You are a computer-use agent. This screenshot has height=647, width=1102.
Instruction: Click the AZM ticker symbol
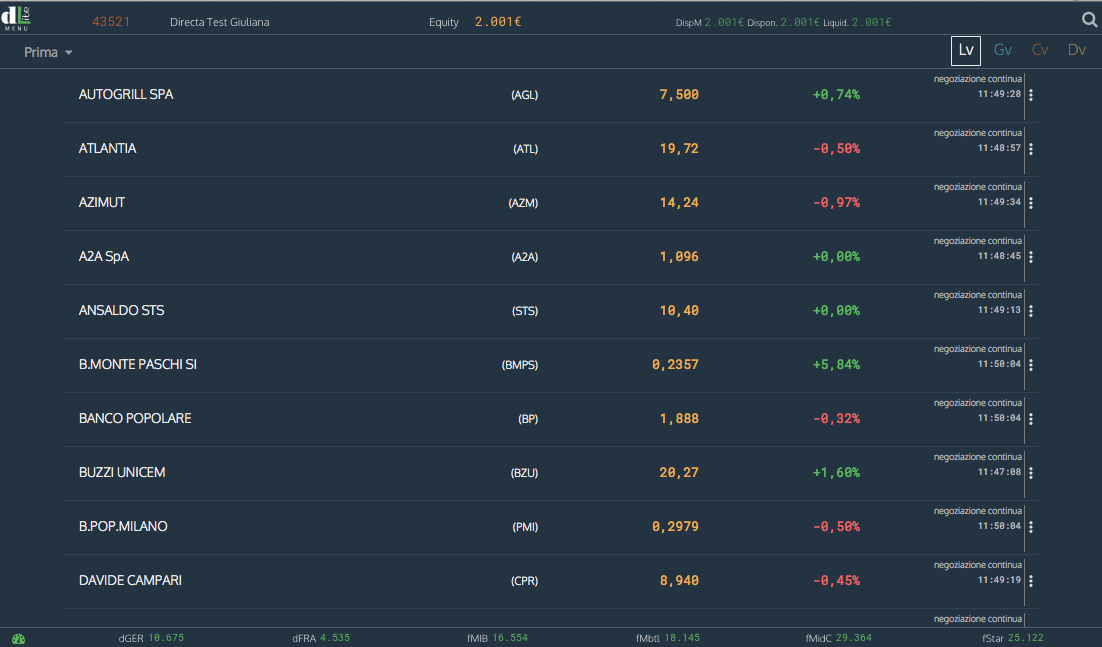point(524,203)
